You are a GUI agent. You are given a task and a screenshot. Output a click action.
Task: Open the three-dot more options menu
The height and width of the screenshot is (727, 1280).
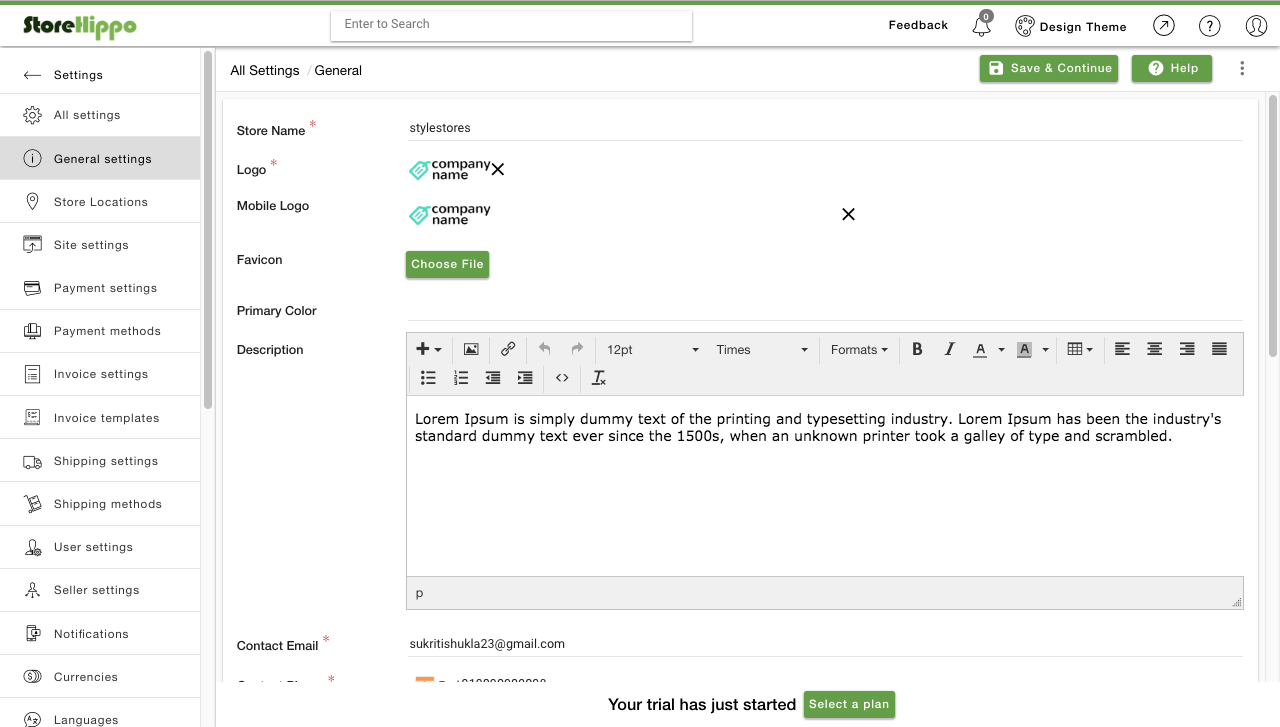1242,68
